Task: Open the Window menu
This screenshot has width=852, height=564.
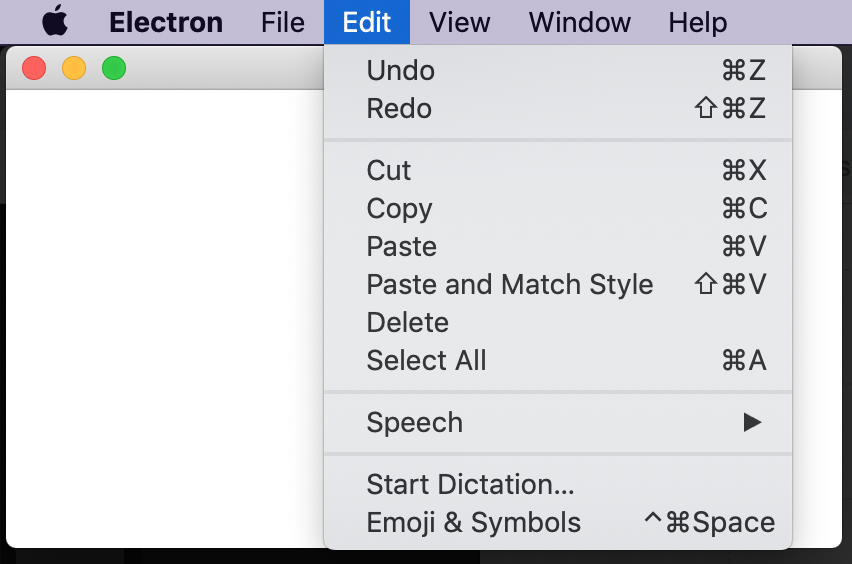Action: tap(580, 22)
